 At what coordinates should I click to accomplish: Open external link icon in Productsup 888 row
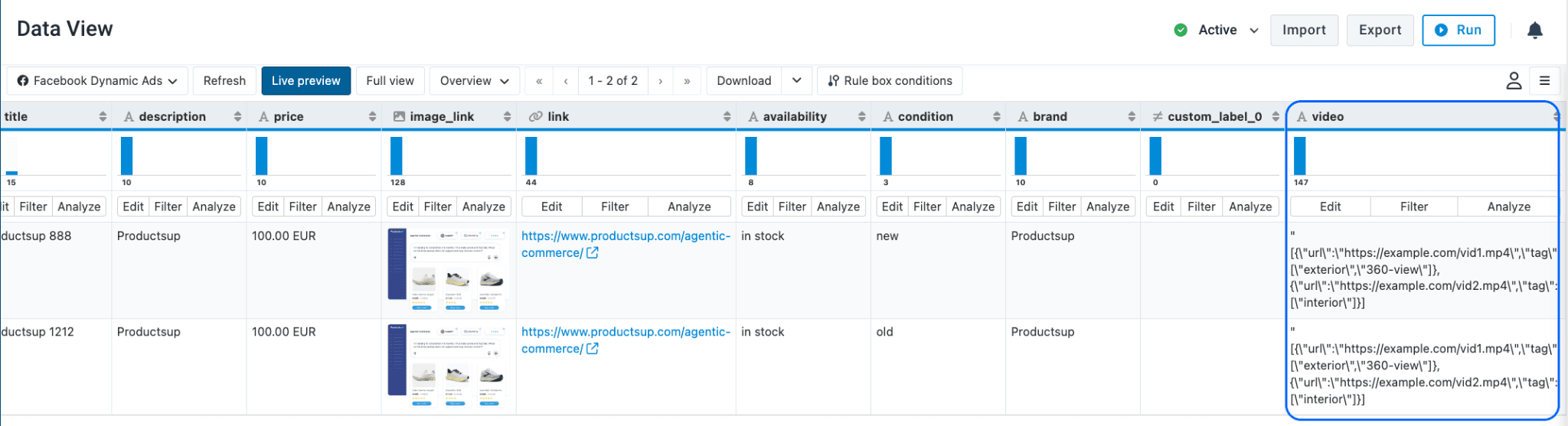pos(593,253)
